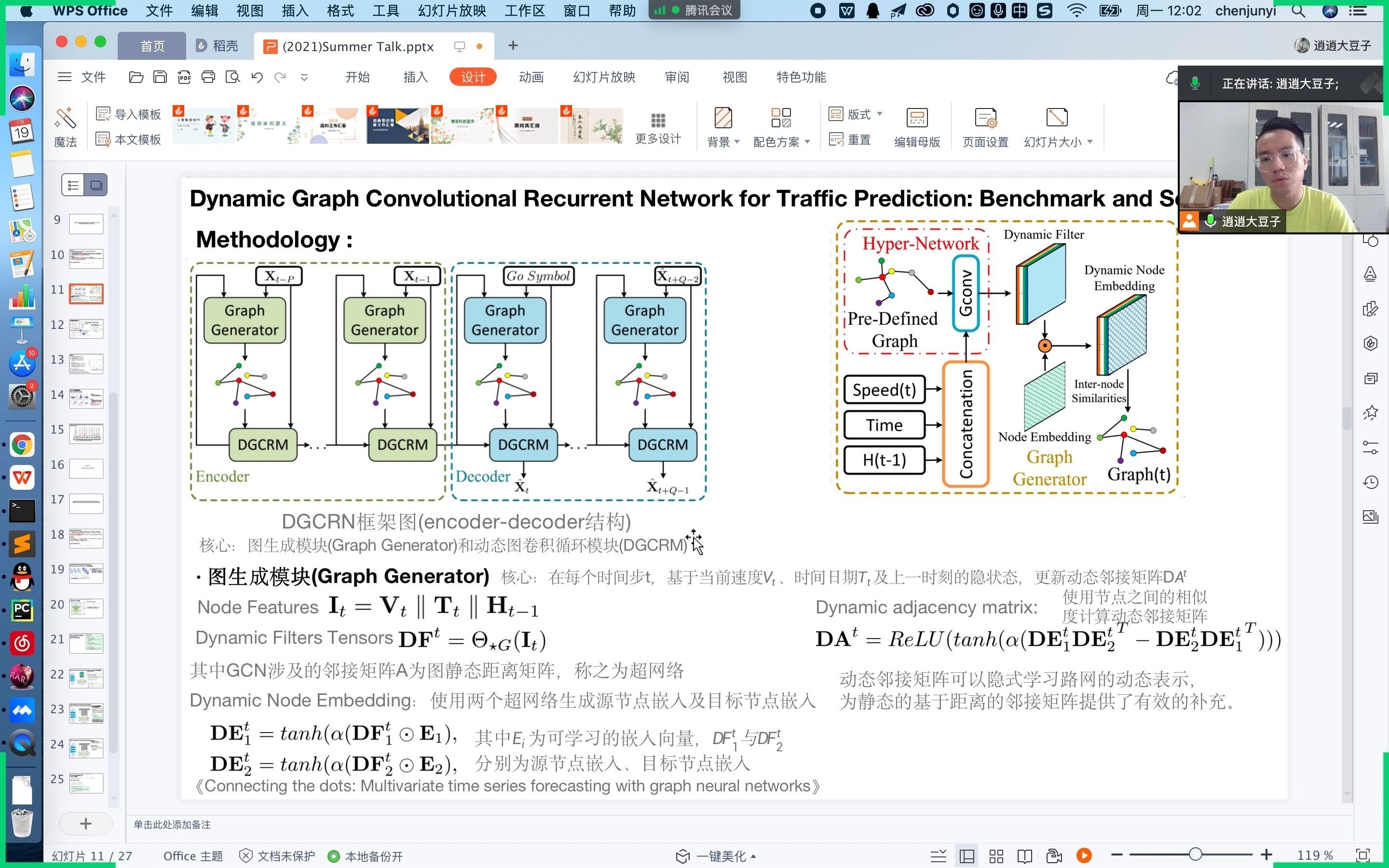Click star favorites icon in right sidebar
The width and height of the screenshot is (1389, 868).
coord(1371,412)
